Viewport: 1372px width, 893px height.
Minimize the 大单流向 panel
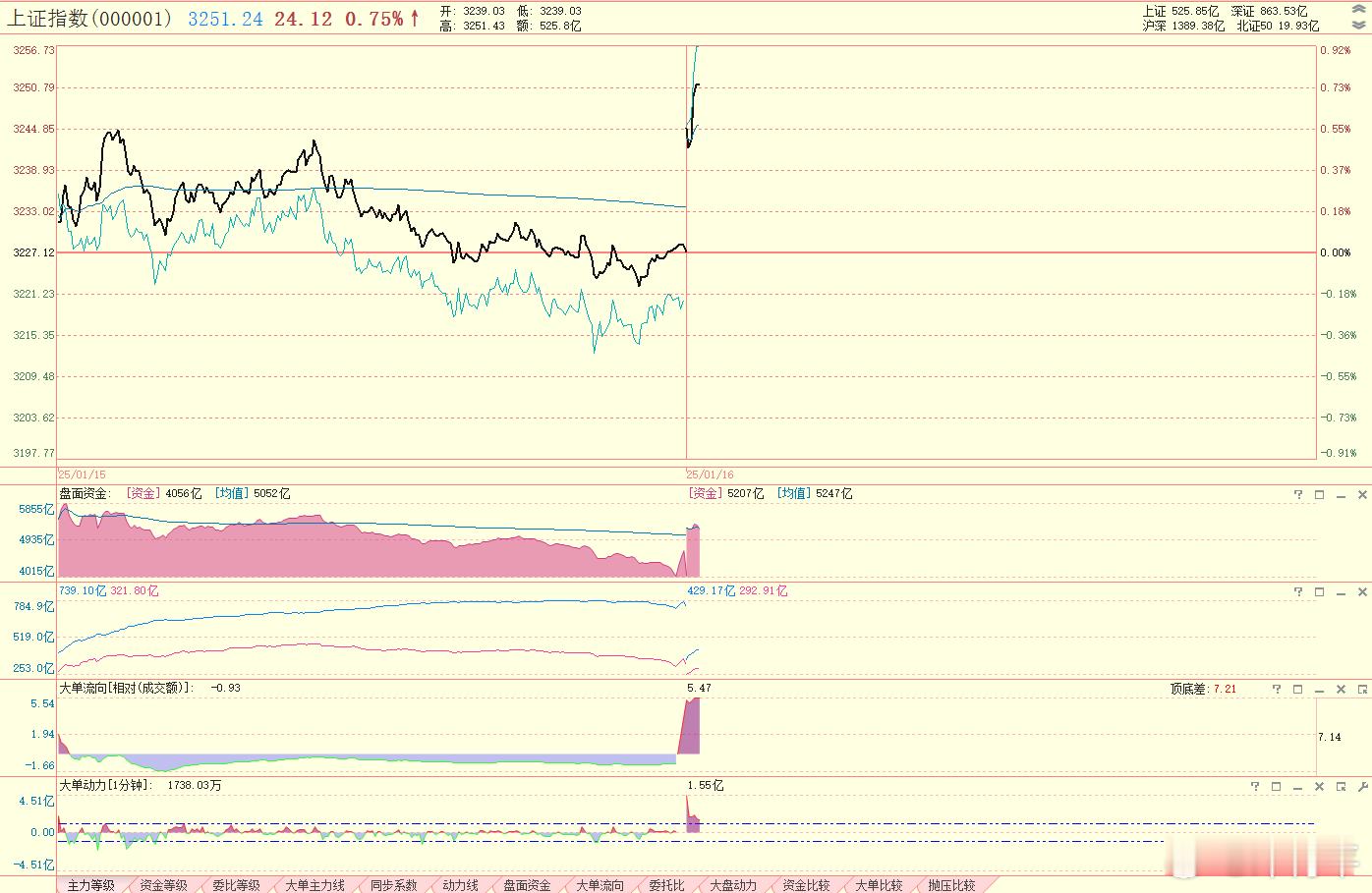[x=1320, y=690]
